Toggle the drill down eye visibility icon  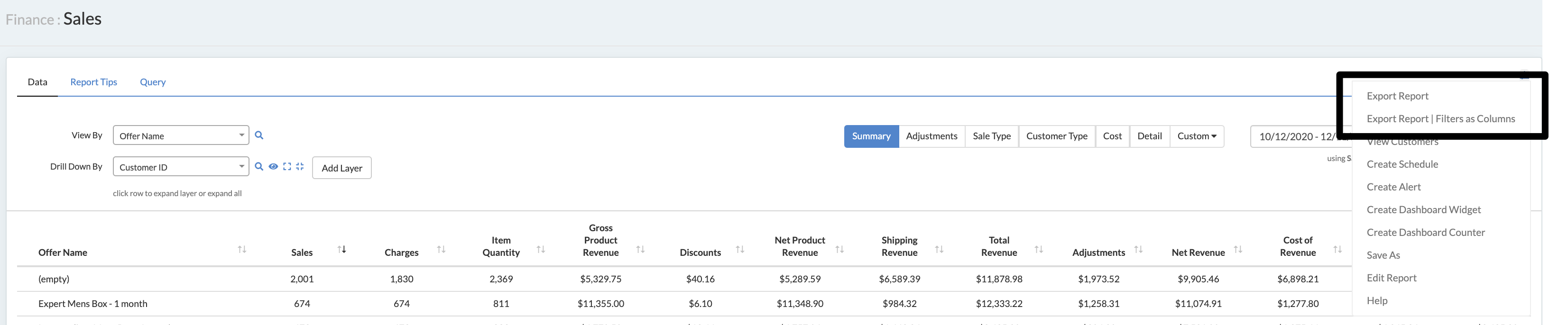coord(273,166)
